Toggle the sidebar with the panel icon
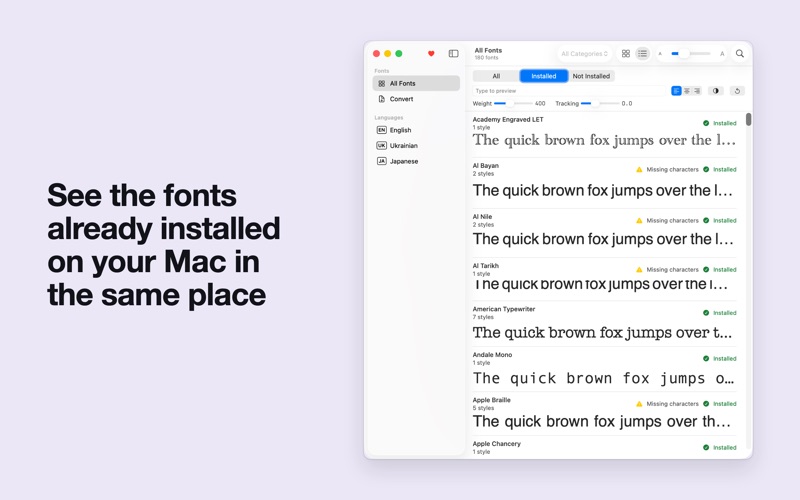This screenshot has width=800, height=500. (453, 54)
